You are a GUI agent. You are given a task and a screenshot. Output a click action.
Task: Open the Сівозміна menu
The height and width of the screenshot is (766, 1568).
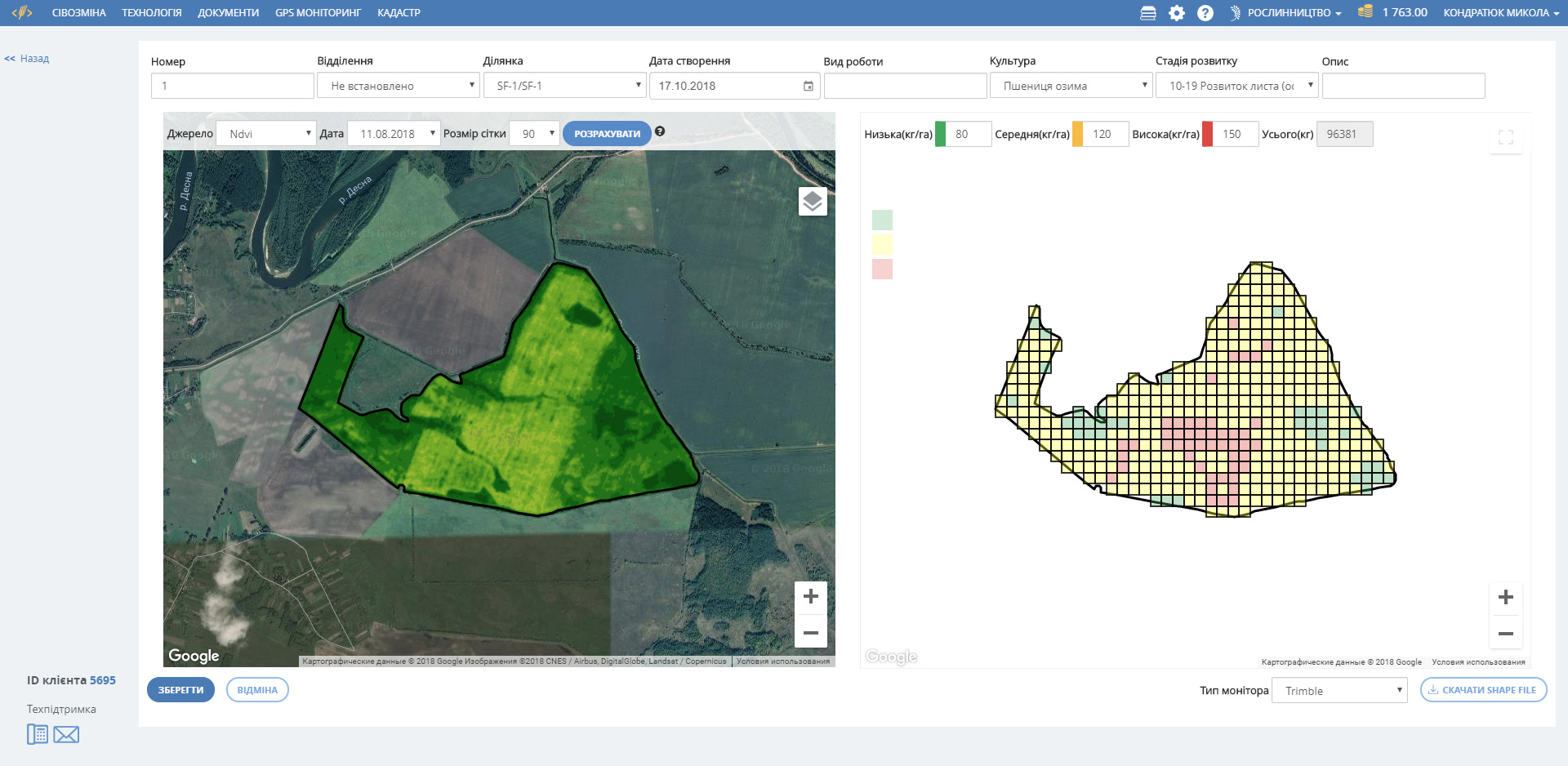click(78, 13)
